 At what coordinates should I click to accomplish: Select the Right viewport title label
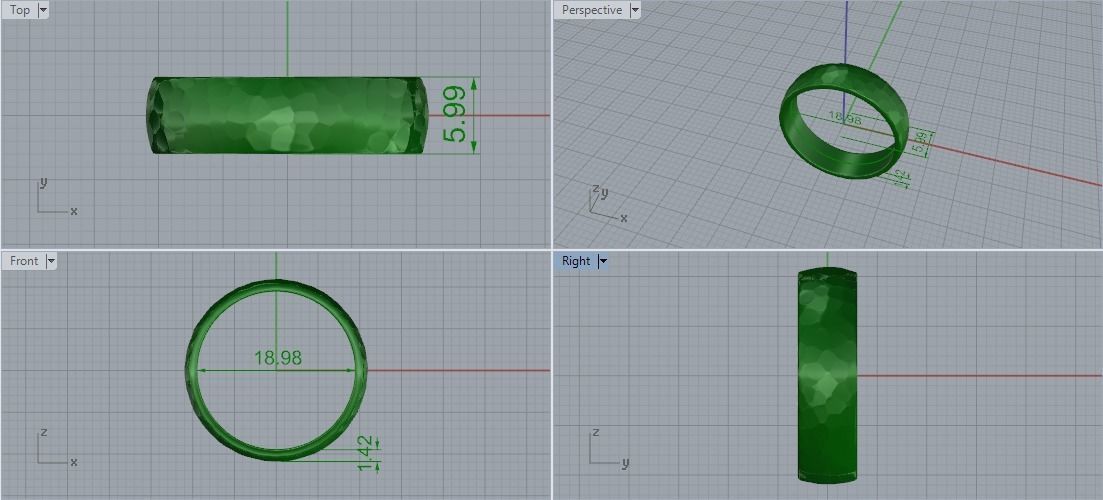[576, 261]
